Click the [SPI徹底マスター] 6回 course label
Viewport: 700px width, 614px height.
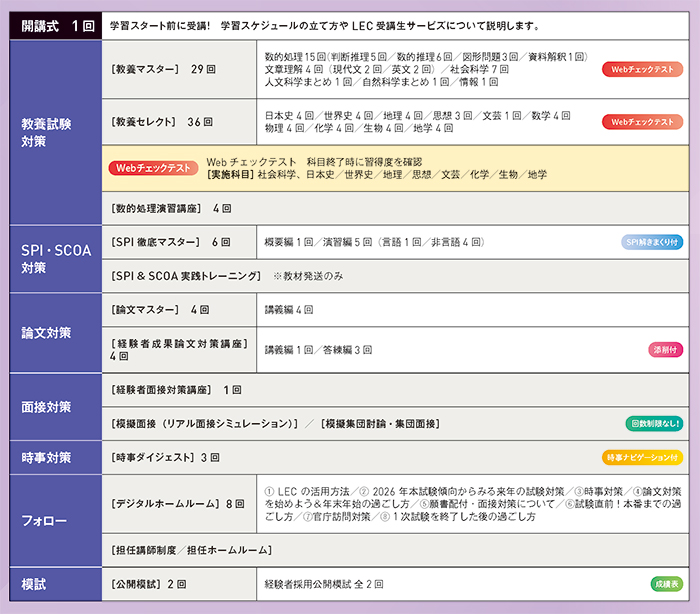tap(170, 242)
